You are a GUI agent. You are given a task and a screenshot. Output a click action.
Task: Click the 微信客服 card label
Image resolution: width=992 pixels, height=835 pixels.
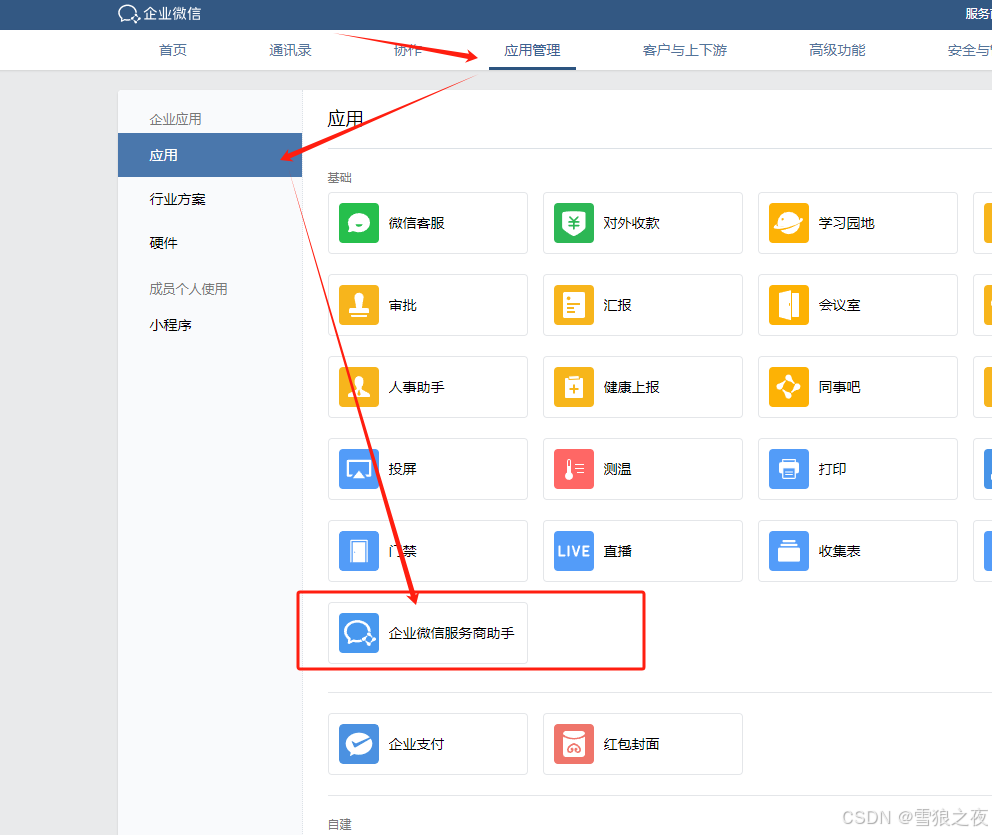click(x=416, y=223)
